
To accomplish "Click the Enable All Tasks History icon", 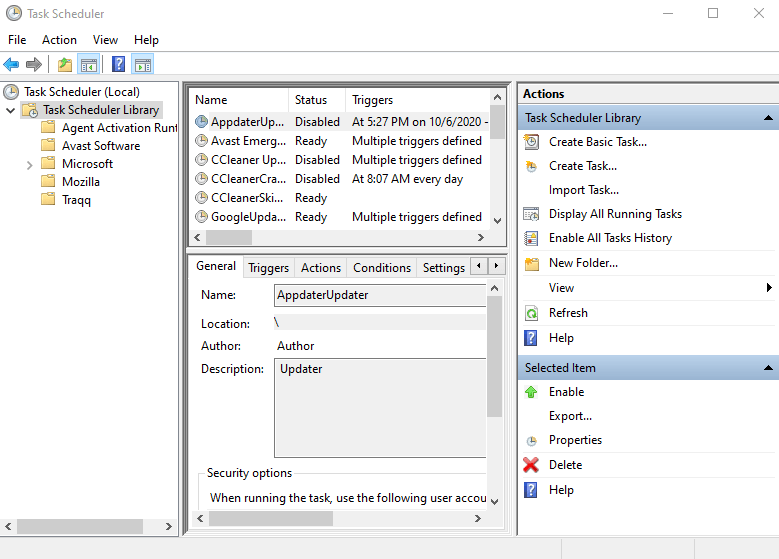I will click(531, 239).
